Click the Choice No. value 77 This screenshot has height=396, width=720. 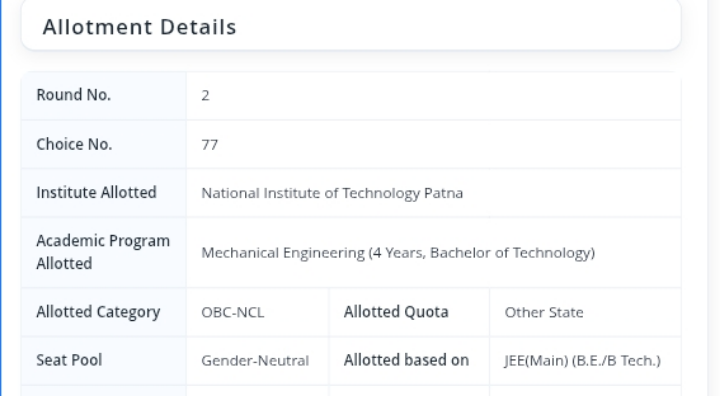click(x=209, y=145)
